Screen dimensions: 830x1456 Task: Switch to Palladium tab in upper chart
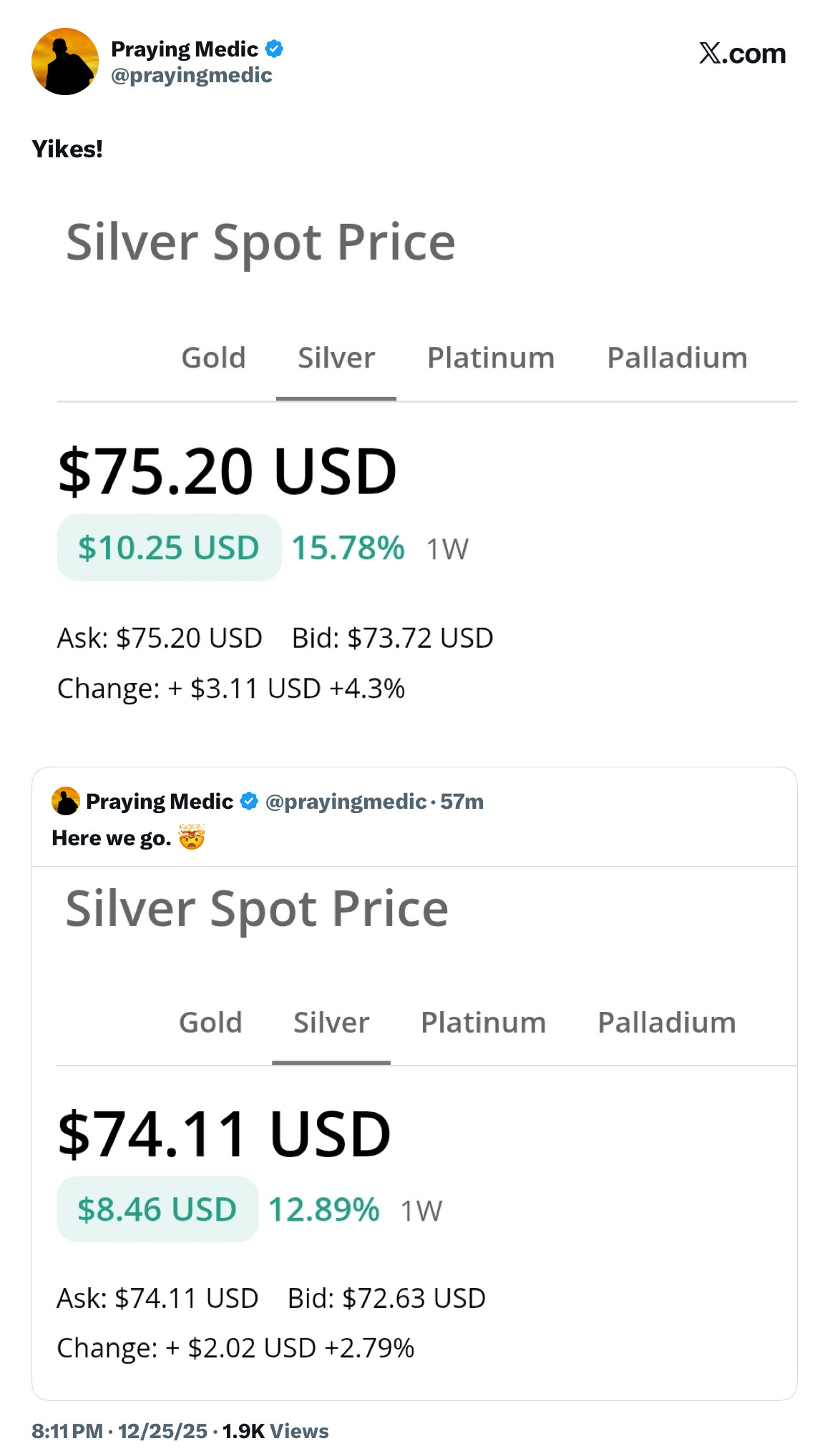(x=677, y=358)
